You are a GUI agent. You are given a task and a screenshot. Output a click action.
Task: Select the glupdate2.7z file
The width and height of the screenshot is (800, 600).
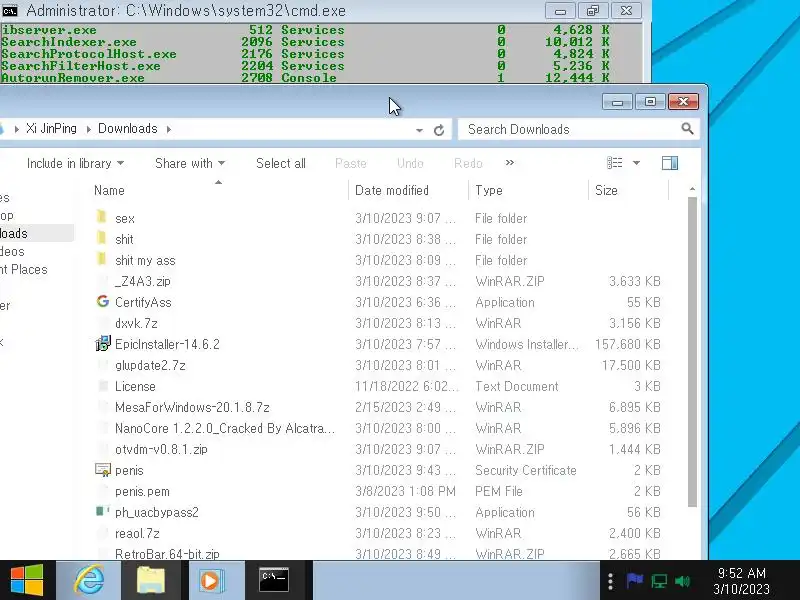coord(150,365)
